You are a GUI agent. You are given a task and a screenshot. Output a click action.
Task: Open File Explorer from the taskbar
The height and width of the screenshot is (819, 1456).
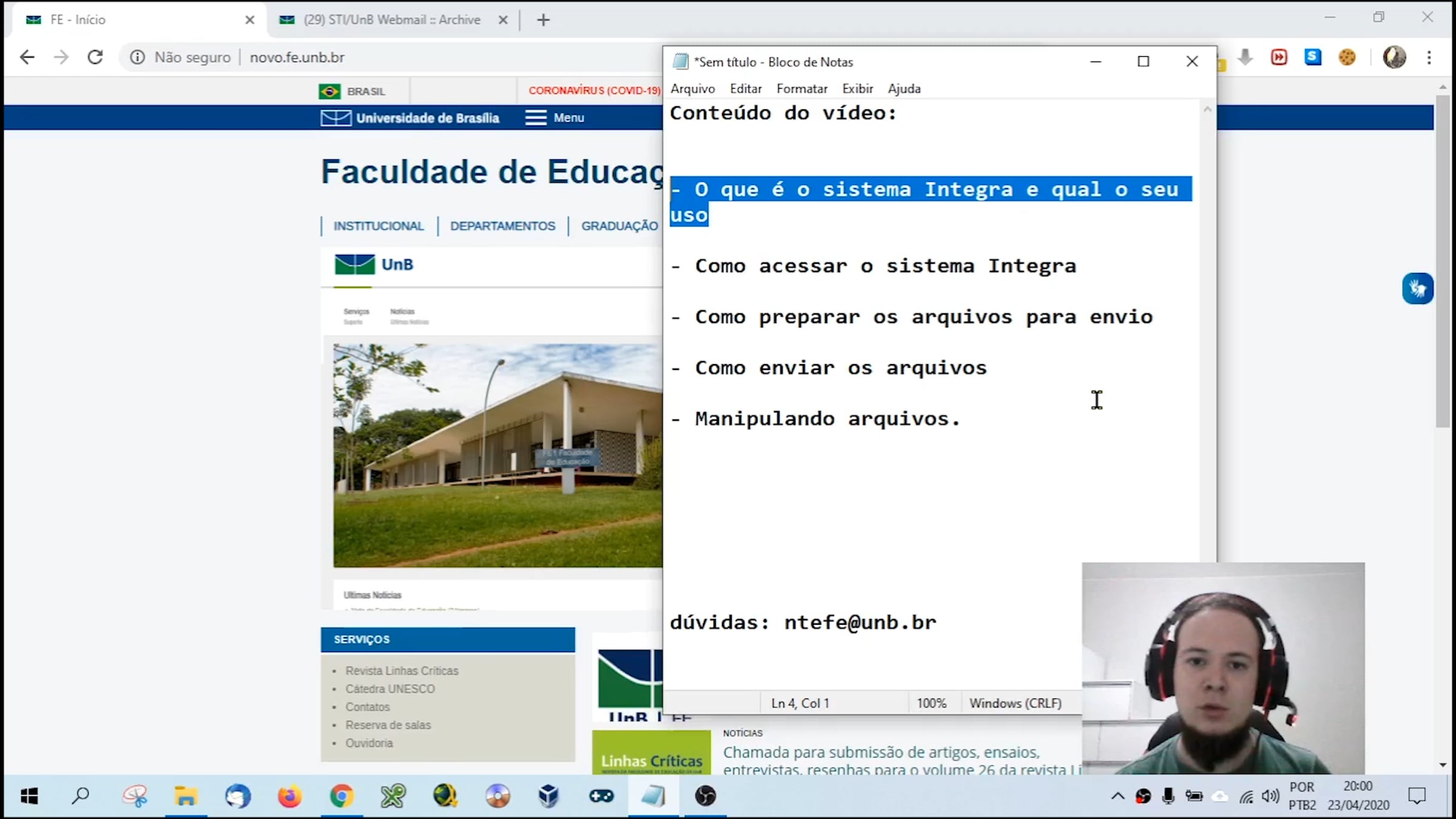186,795
